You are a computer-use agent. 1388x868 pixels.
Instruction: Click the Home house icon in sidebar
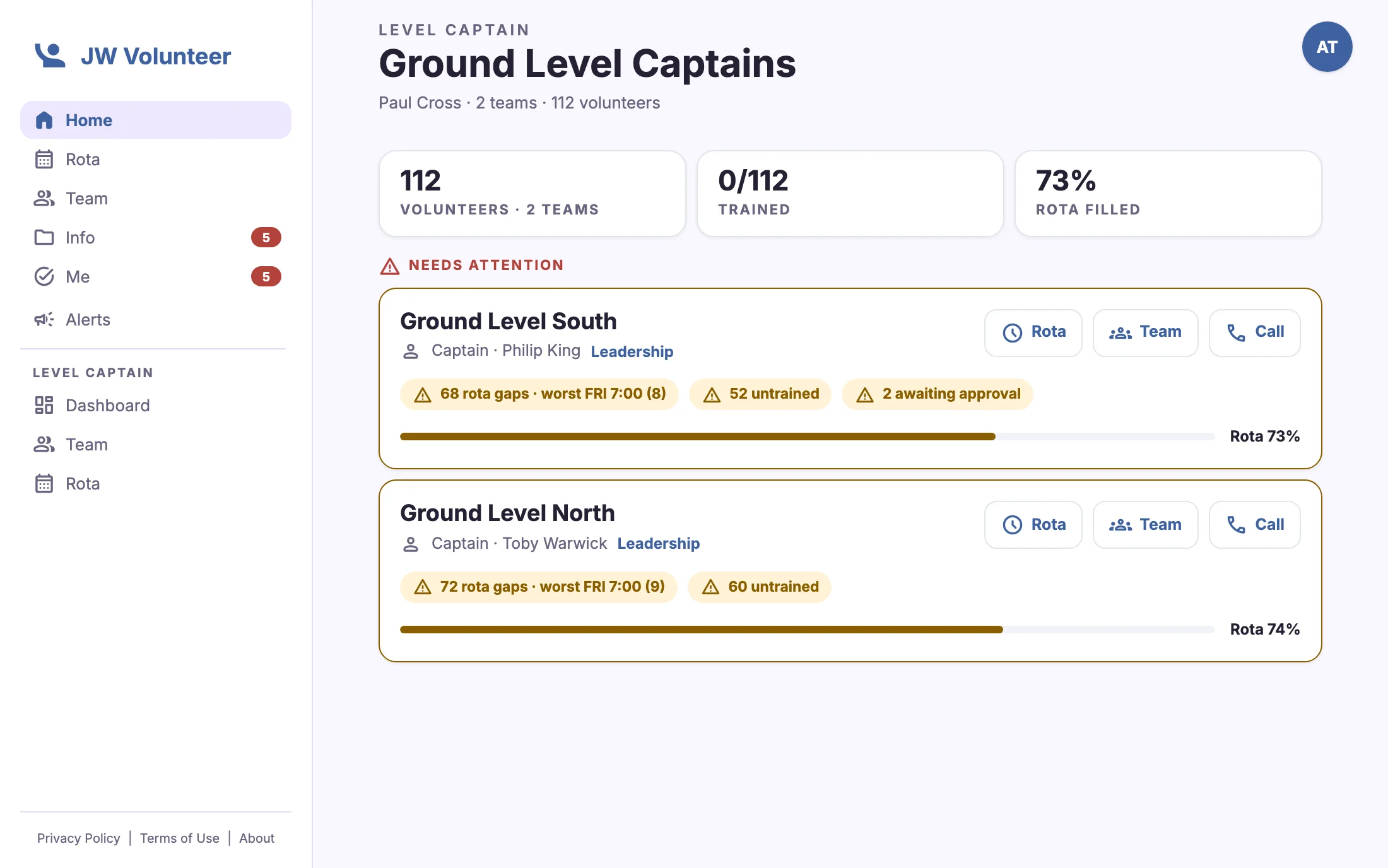[44, 120]
